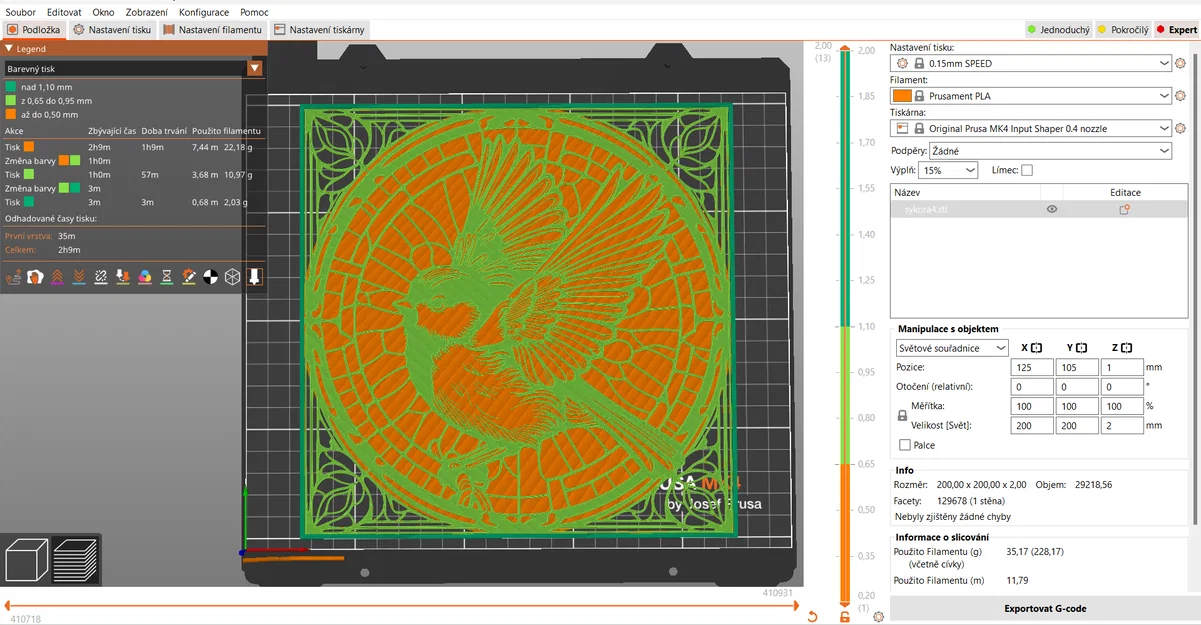Toggle retractions up-chevrons icon in legend
The width and height of the screenshot is (1201, 625).
pos(57,276)
